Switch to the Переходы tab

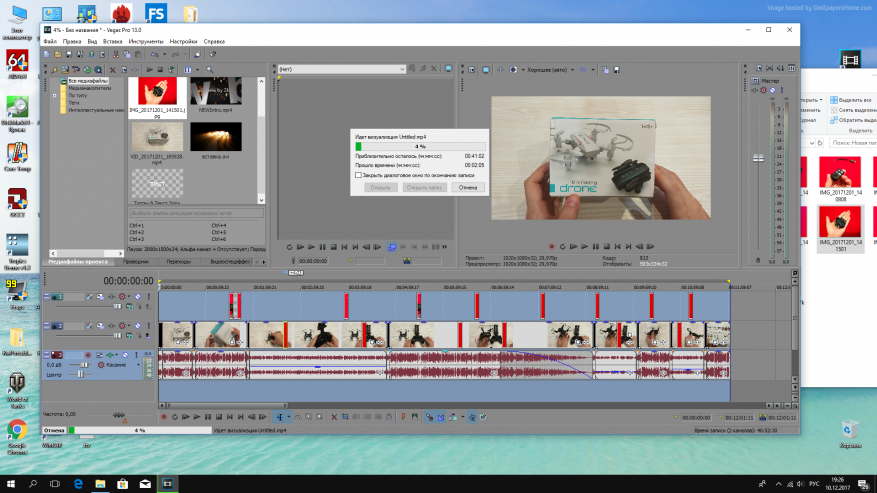[177, 262]
